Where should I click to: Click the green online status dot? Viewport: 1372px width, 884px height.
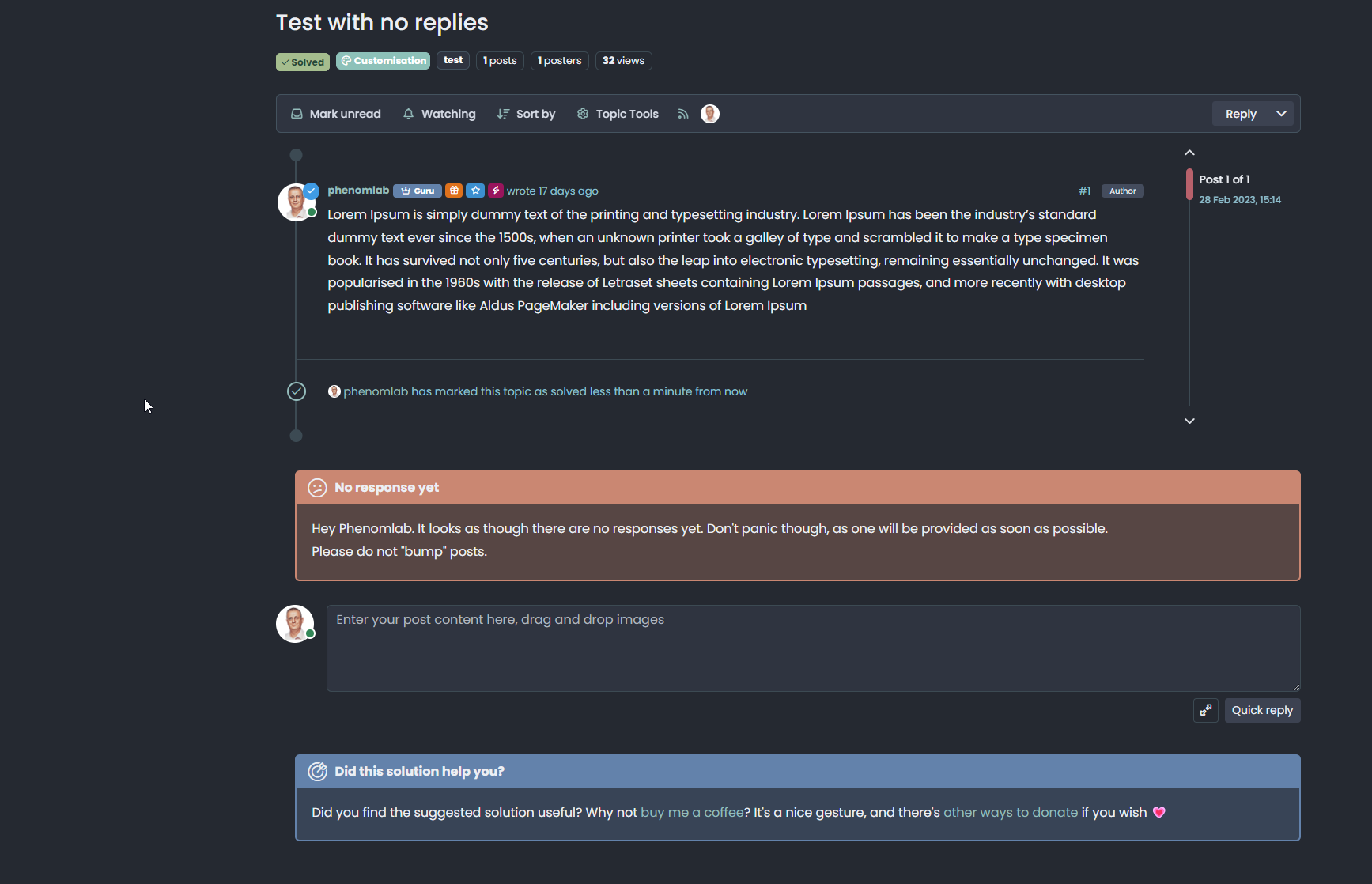click(312, 213)
